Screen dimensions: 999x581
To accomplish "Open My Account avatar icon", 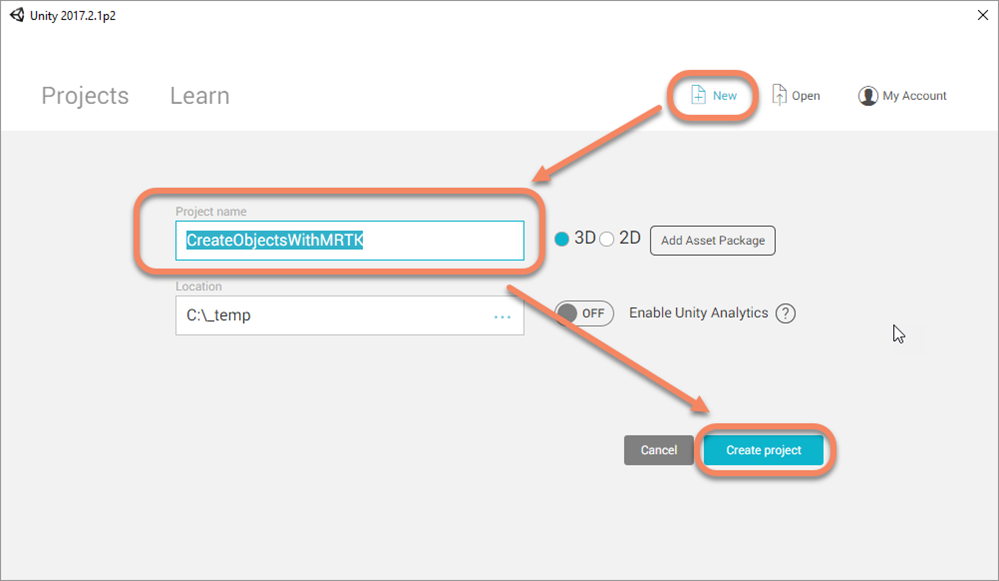I will [x=868, y=96].
